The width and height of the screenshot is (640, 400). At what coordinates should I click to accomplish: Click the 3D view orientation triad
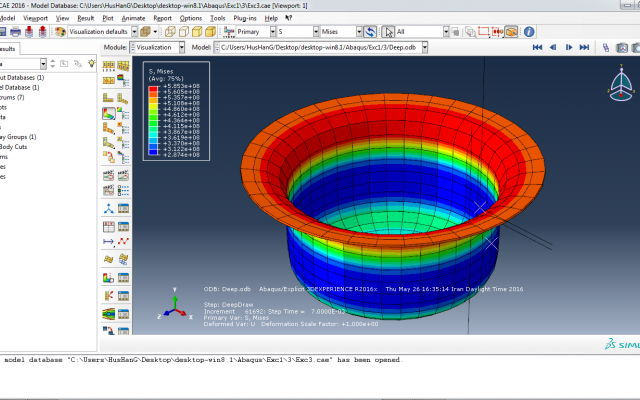pyautogui.click(x=621, y=84)
